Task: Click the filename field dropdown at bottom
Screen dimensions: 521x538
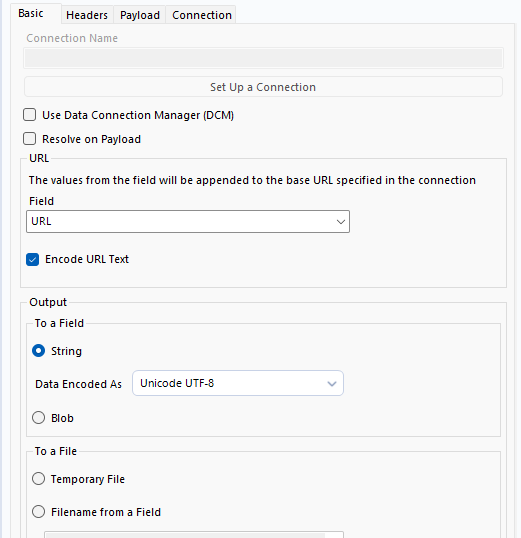Action: [194, 535]
